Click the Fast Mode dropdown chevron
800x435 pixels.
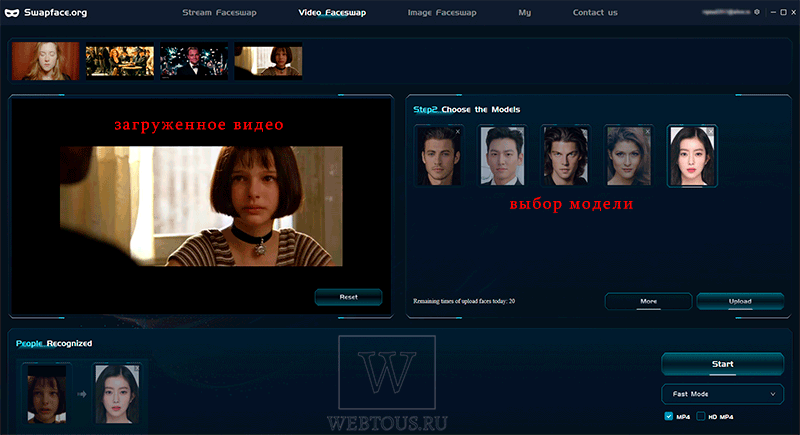click(x=772, y=394)
